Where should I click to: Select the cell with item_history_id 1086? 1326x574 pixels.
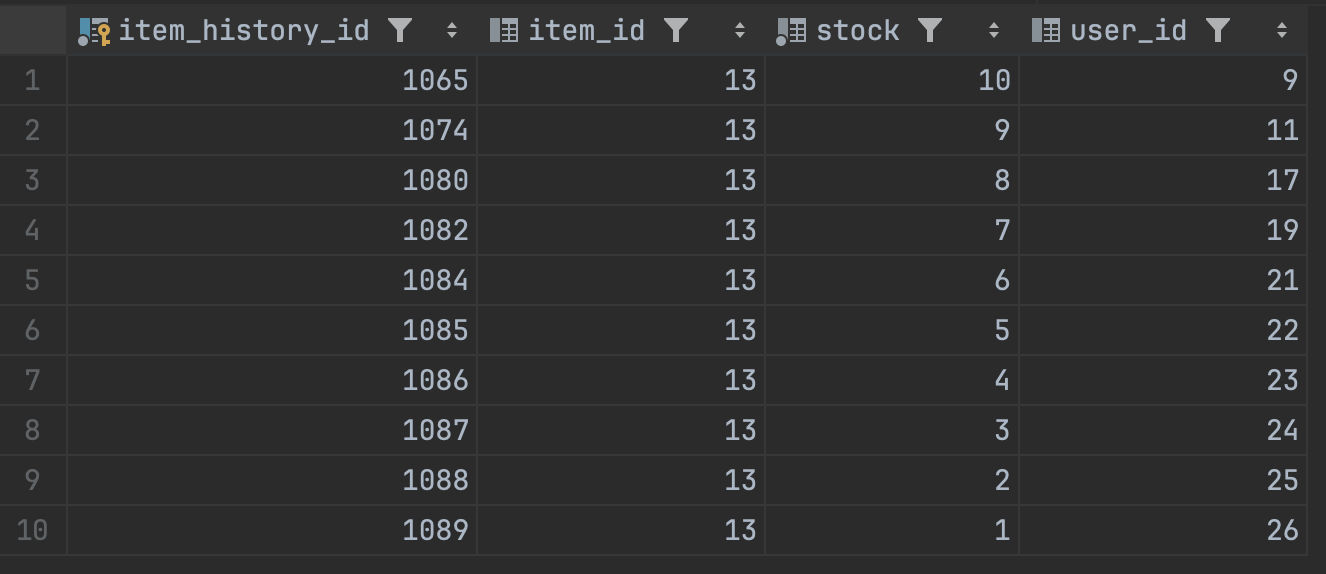(272, 380)
